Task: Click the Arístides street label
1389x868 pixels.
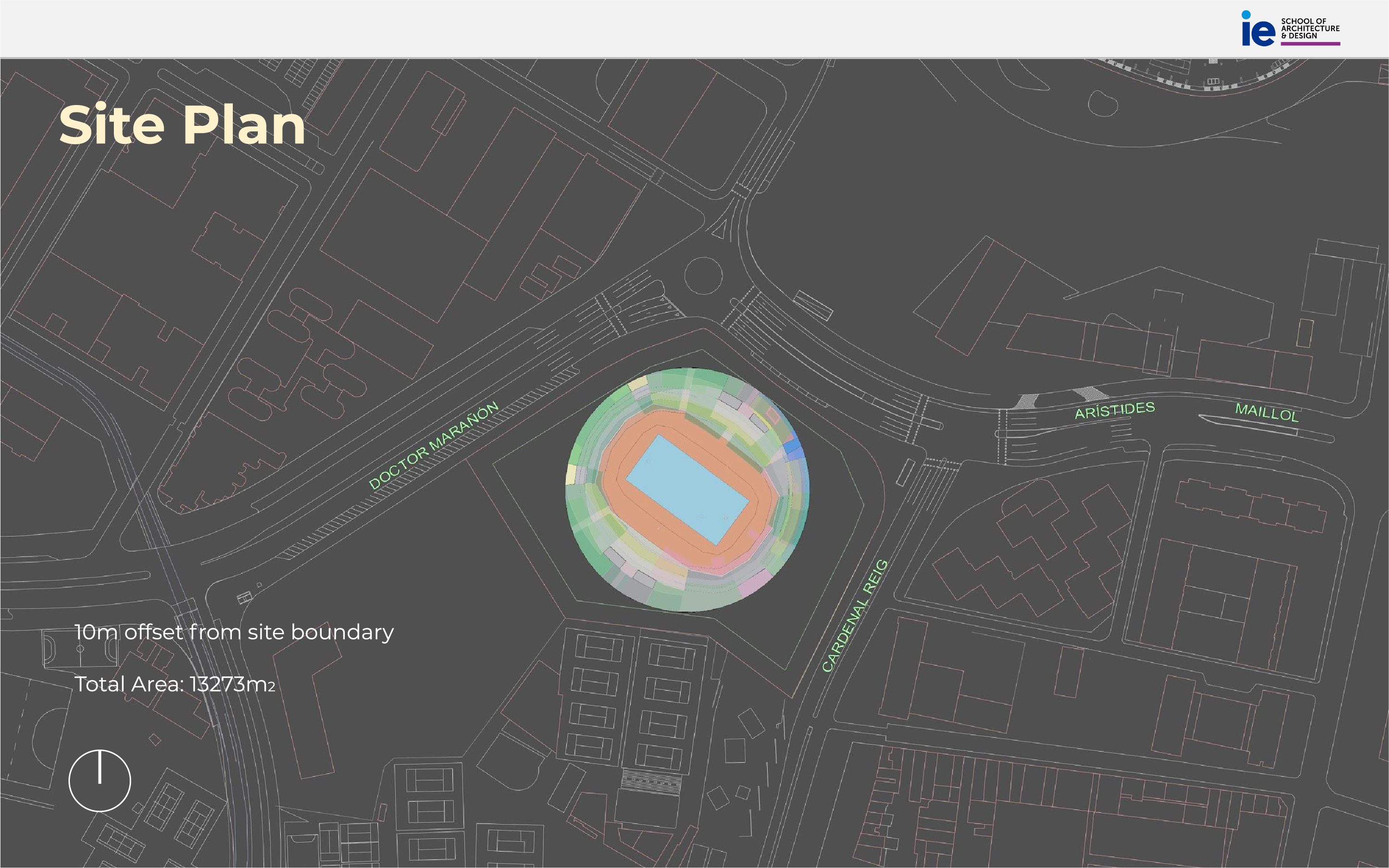Action: coord(1115,410)
